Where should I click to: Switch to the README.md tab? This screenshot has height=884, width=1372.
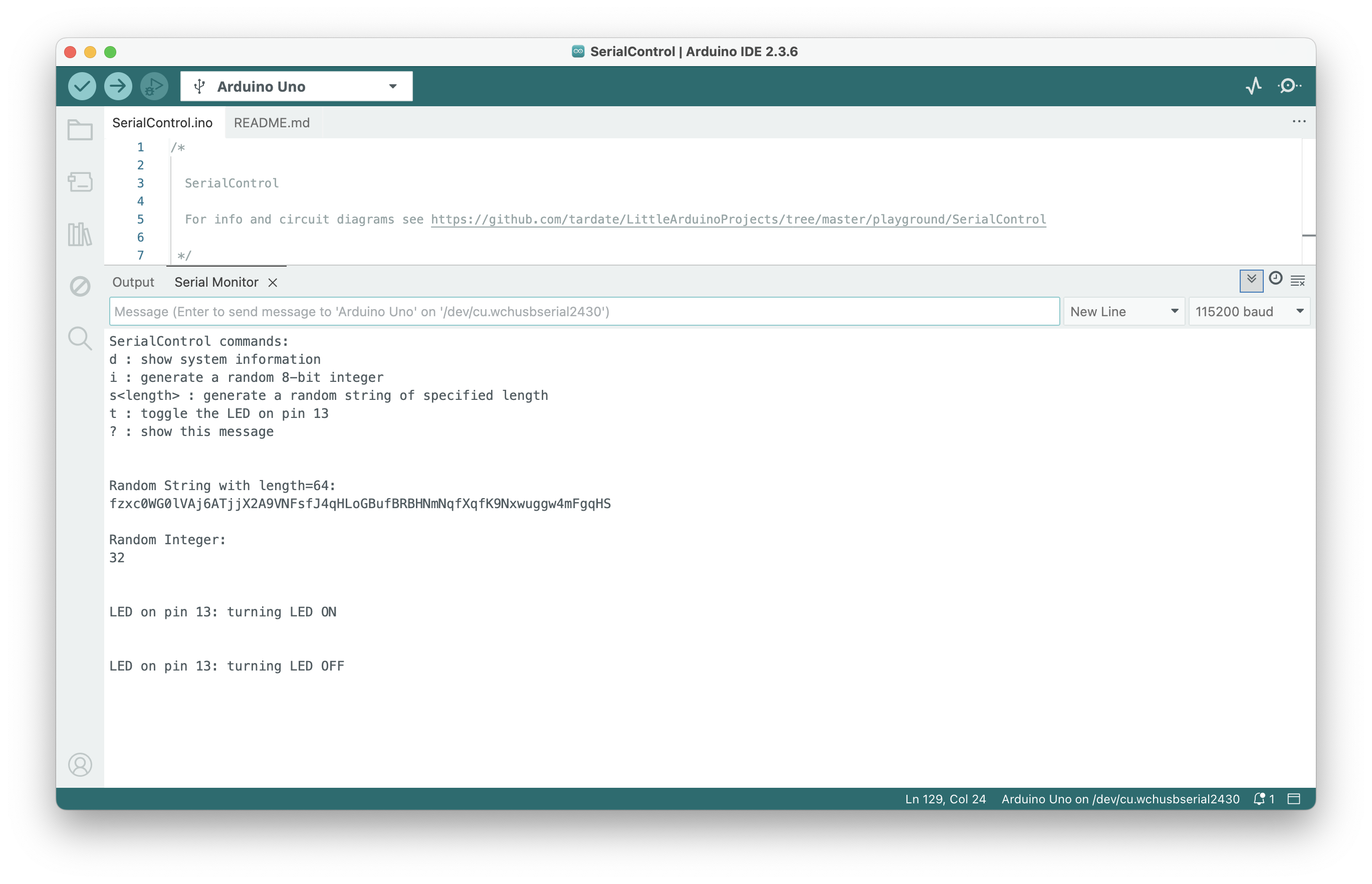tap(272, 122)
